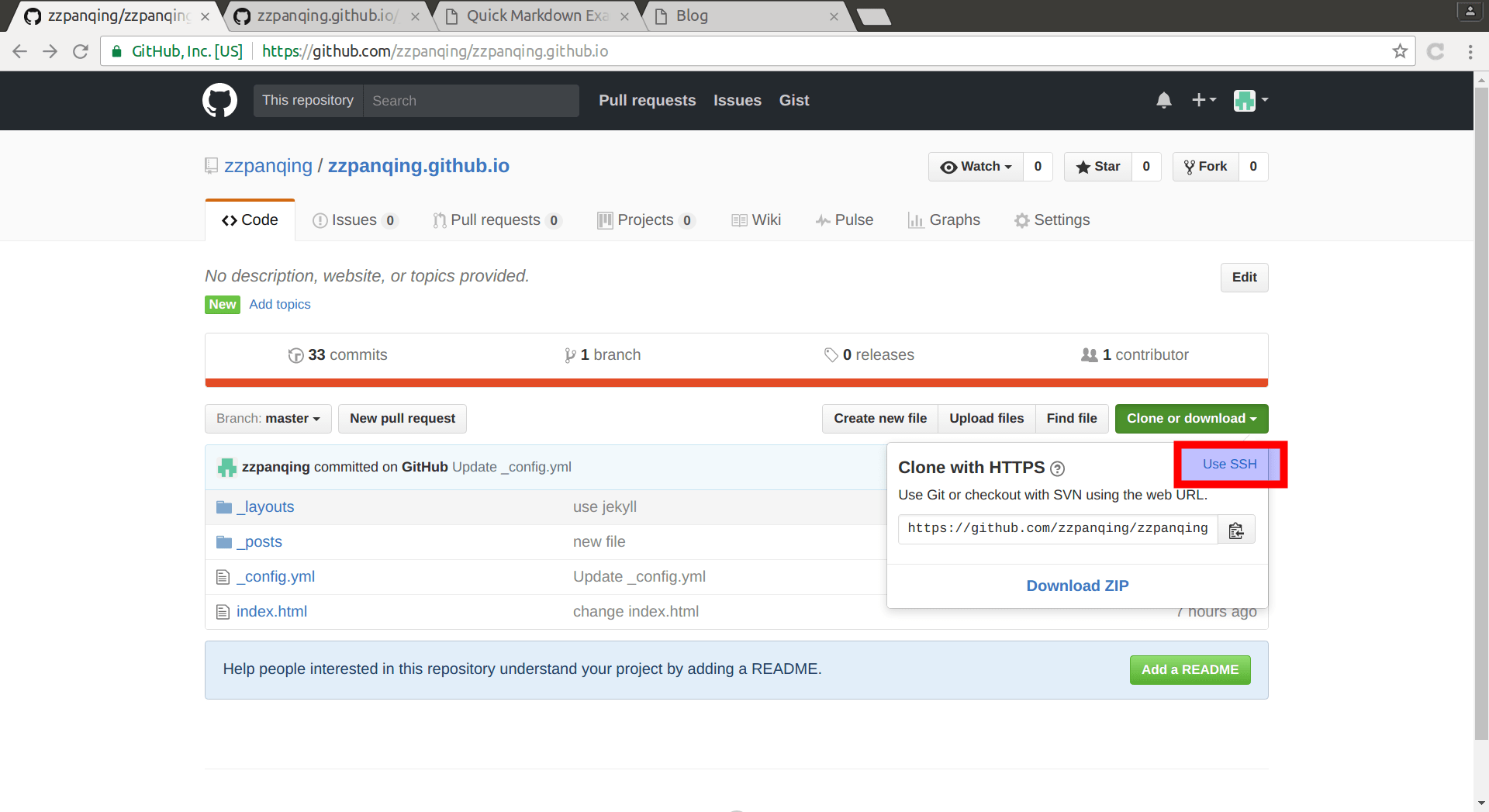This screenshot has height=812, width=1489.
Task: Reload the page
Action: coord(81,51)
